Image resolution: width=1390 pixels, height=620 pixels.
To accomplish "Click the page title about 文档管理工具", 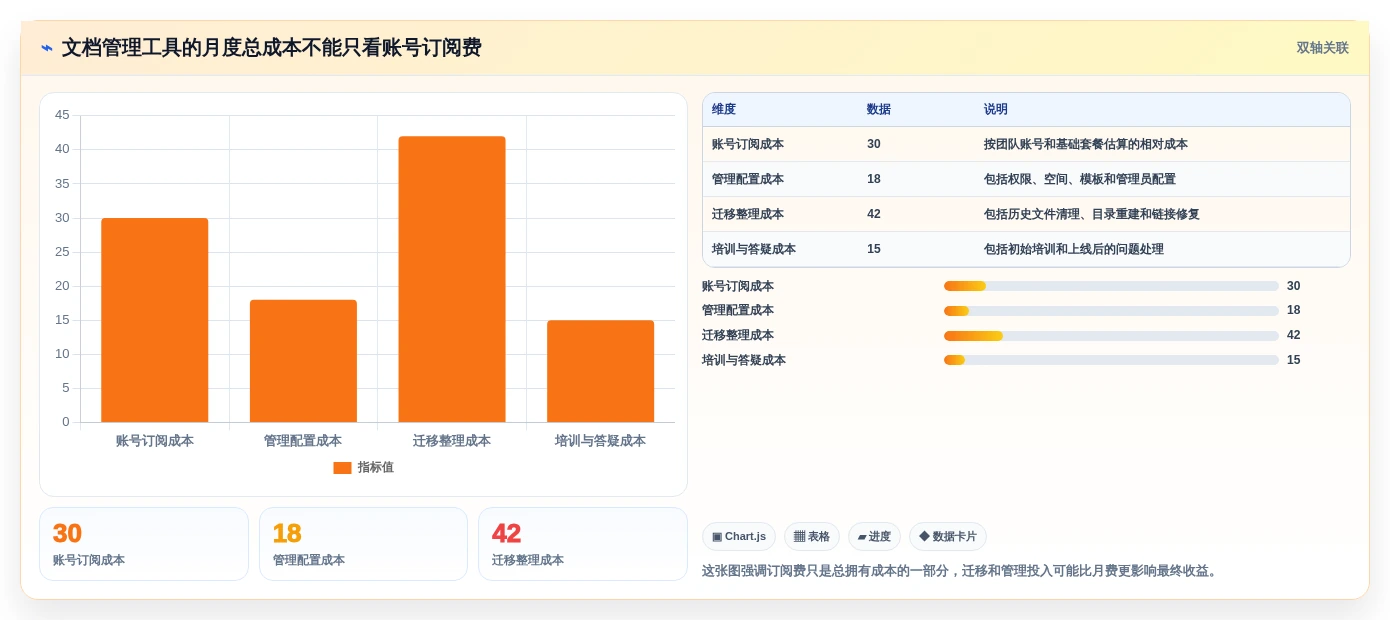I will click(x=272, y=48).
